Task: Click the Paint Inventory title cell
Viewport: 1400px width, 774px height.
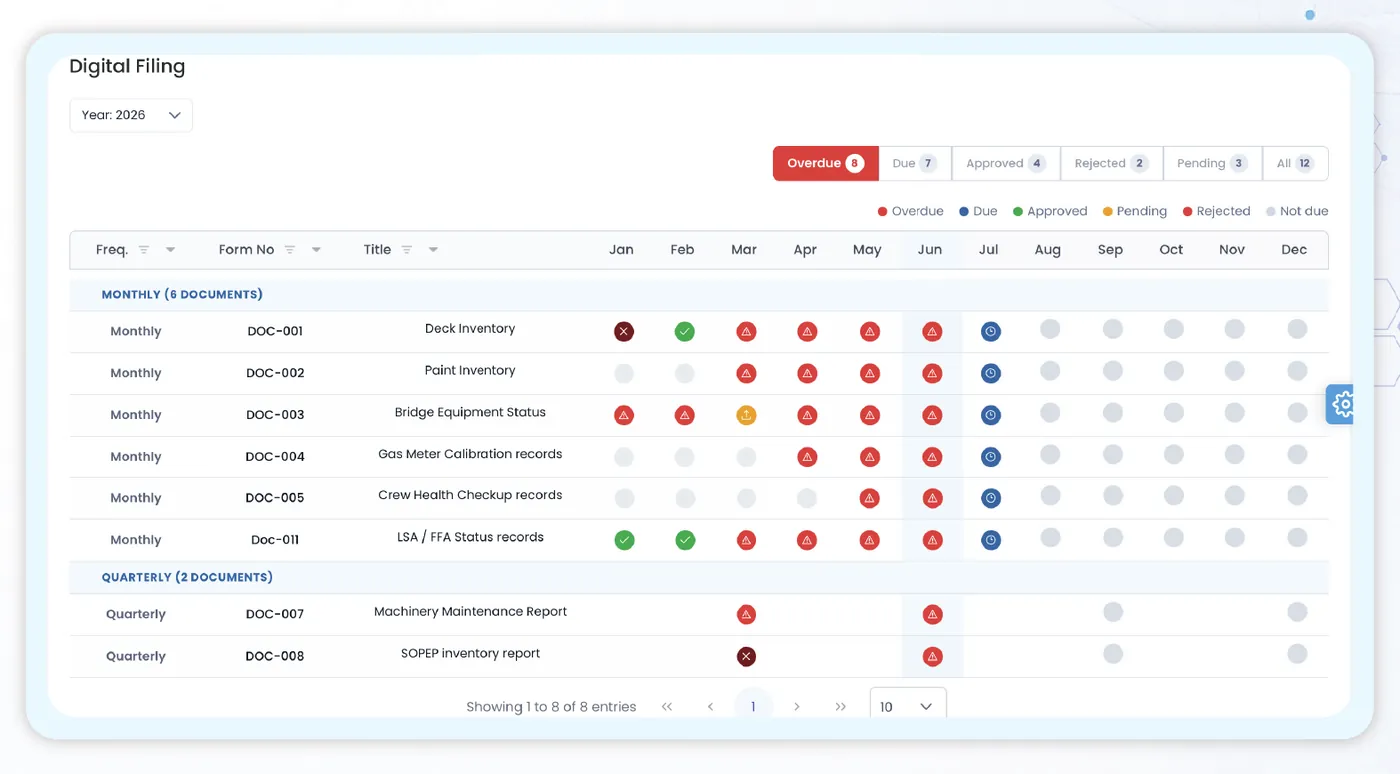Action: (470, 371)
